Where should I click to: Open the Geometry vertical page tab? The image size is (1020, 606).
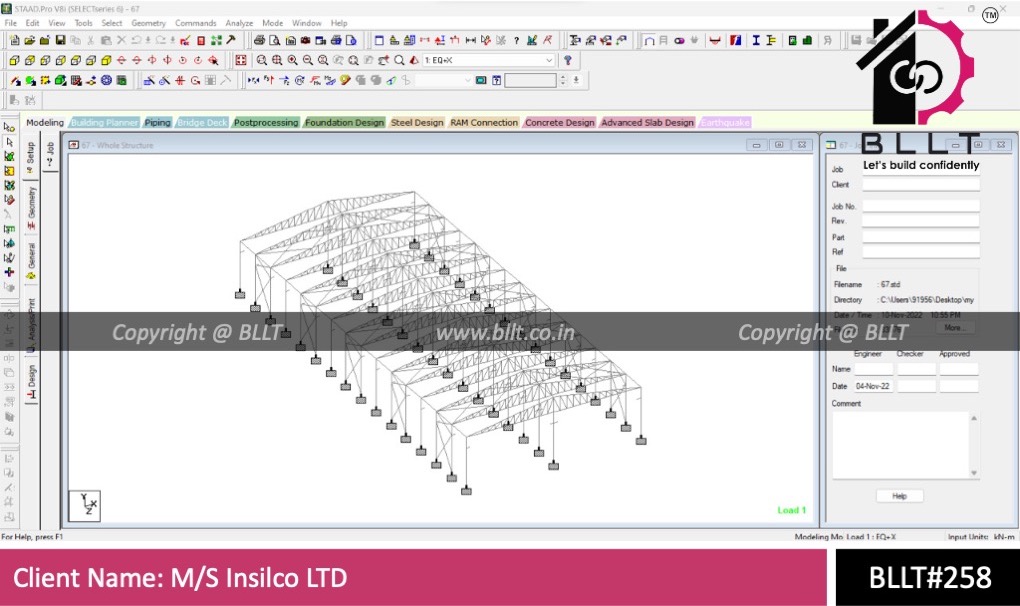[x=31, y=207]
